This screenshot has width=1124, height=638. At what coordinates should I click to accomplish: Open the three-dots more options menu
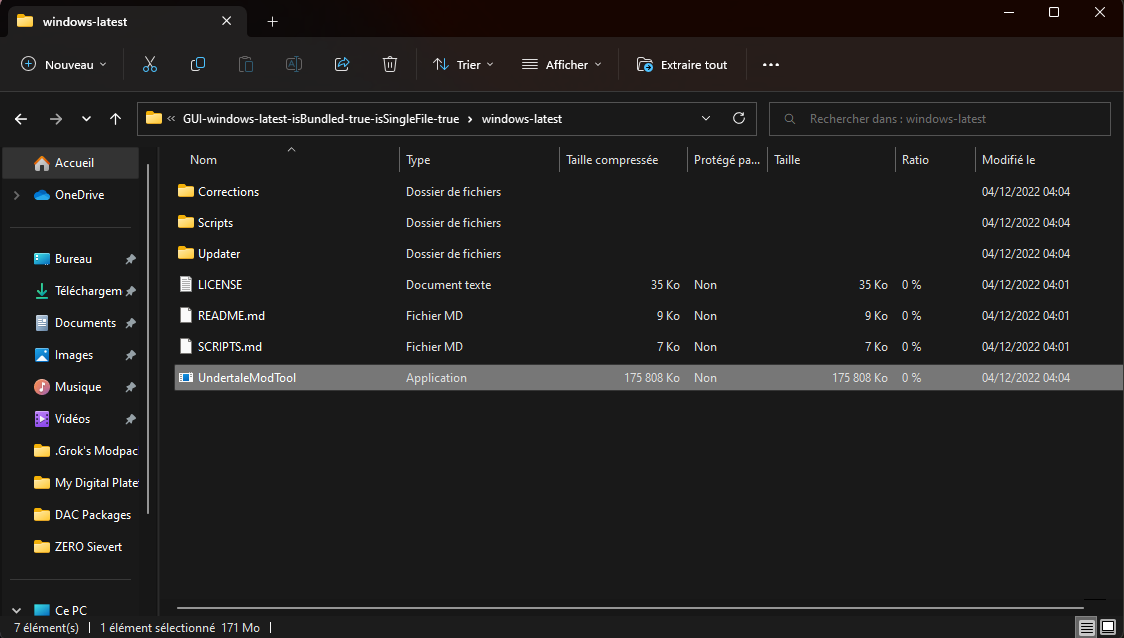[771, 65]
